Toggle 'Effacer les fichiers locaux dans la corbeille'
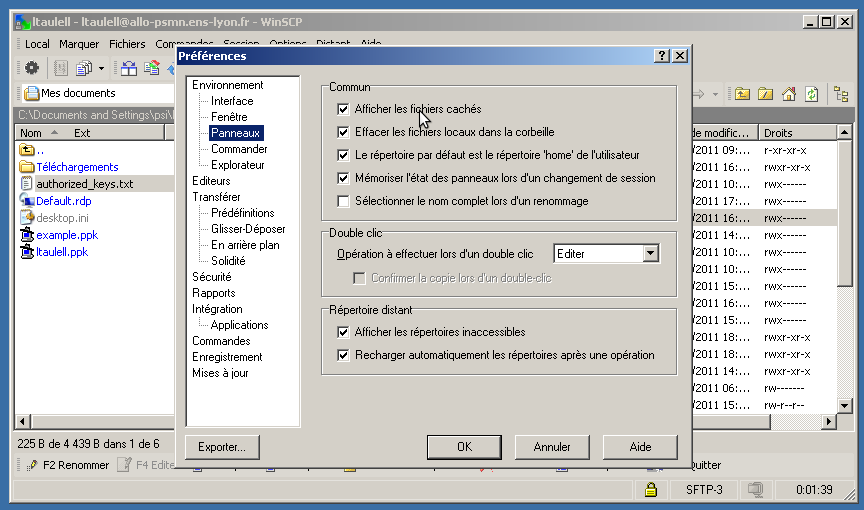This screenshot has width=864, height=510. [343, 132]
